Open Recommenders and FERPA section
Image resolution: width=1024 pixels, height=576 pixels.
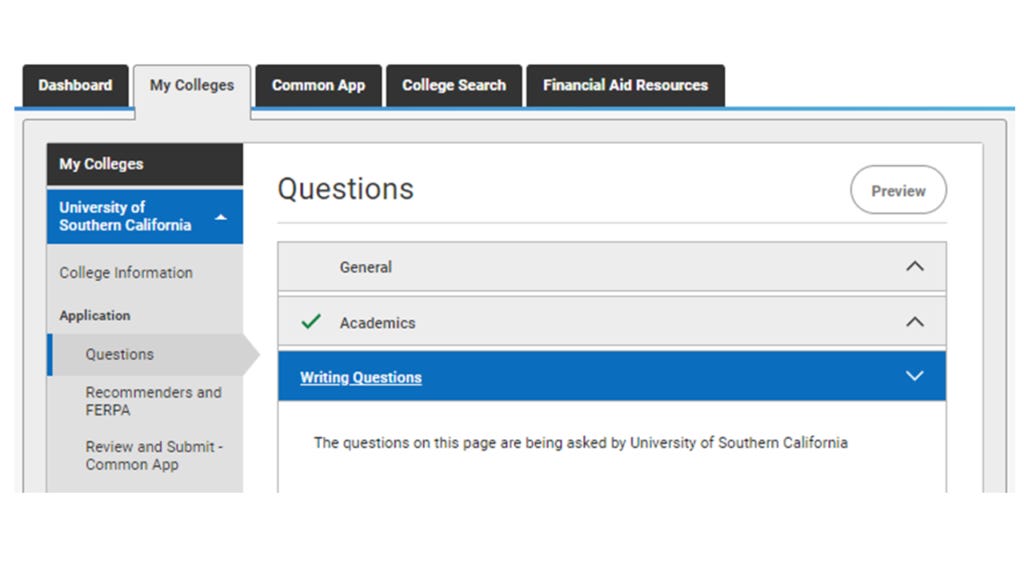(x=155, y=401)
